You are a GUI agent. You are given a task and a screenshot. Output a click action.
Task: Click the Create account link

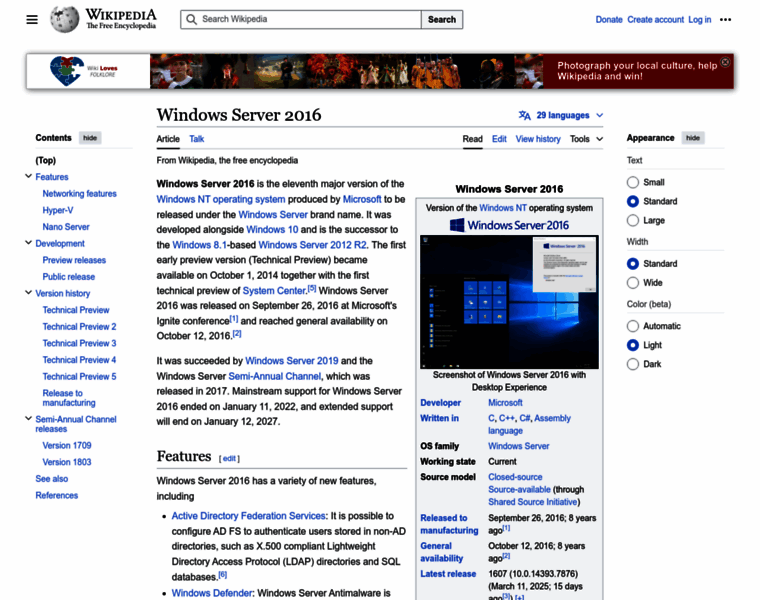coord(655,19)
